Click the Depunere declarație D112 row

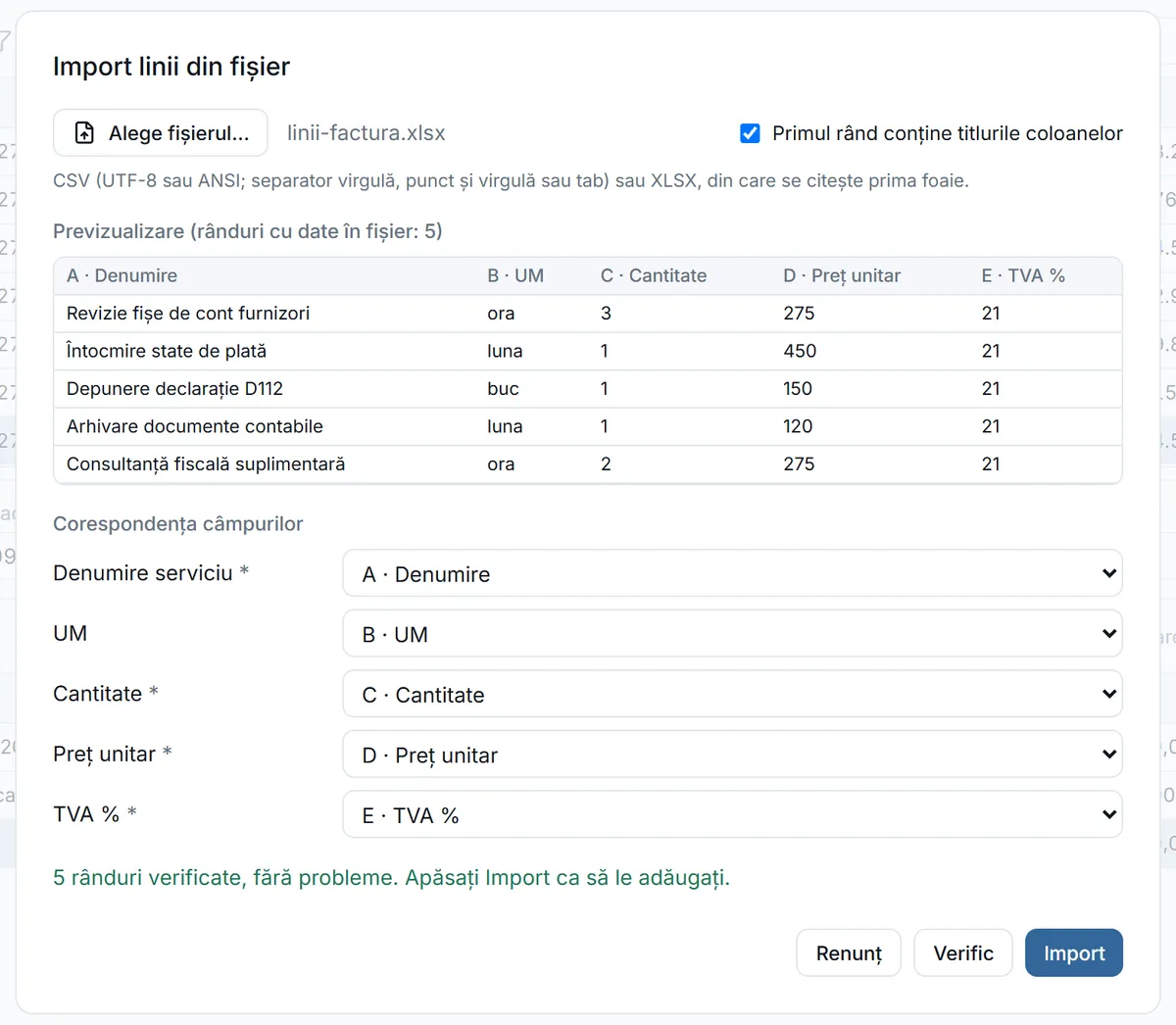click(x=588, y=389)
